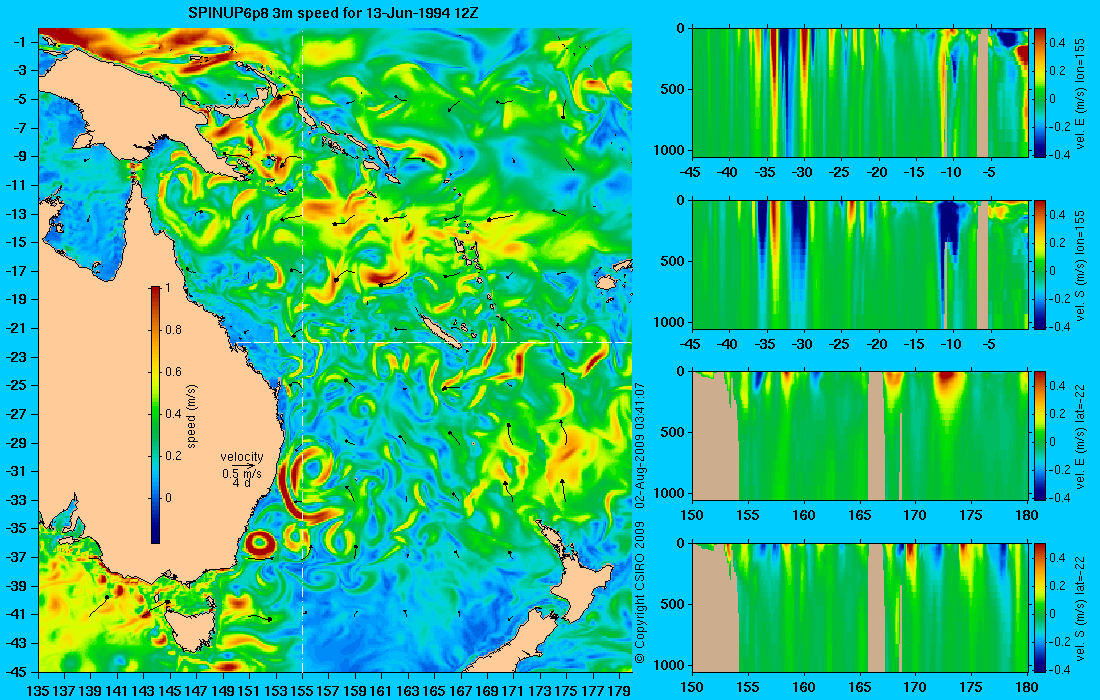Click the "© Copyright CSIRO 2009" text
1100x700 pixels.
tap(639, 592)
